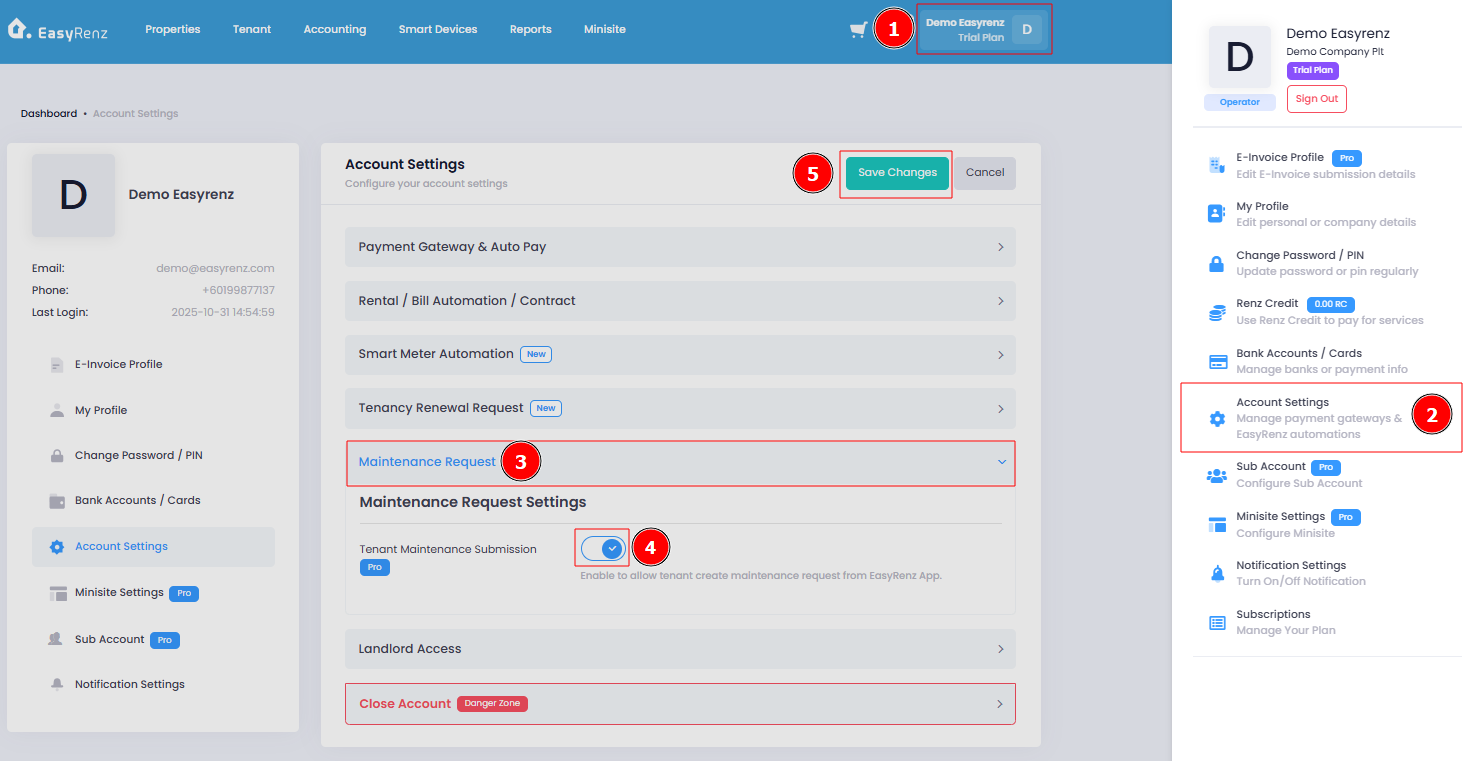
Task: Select the Change Password lock icon in right panel
Action: 1217,263
